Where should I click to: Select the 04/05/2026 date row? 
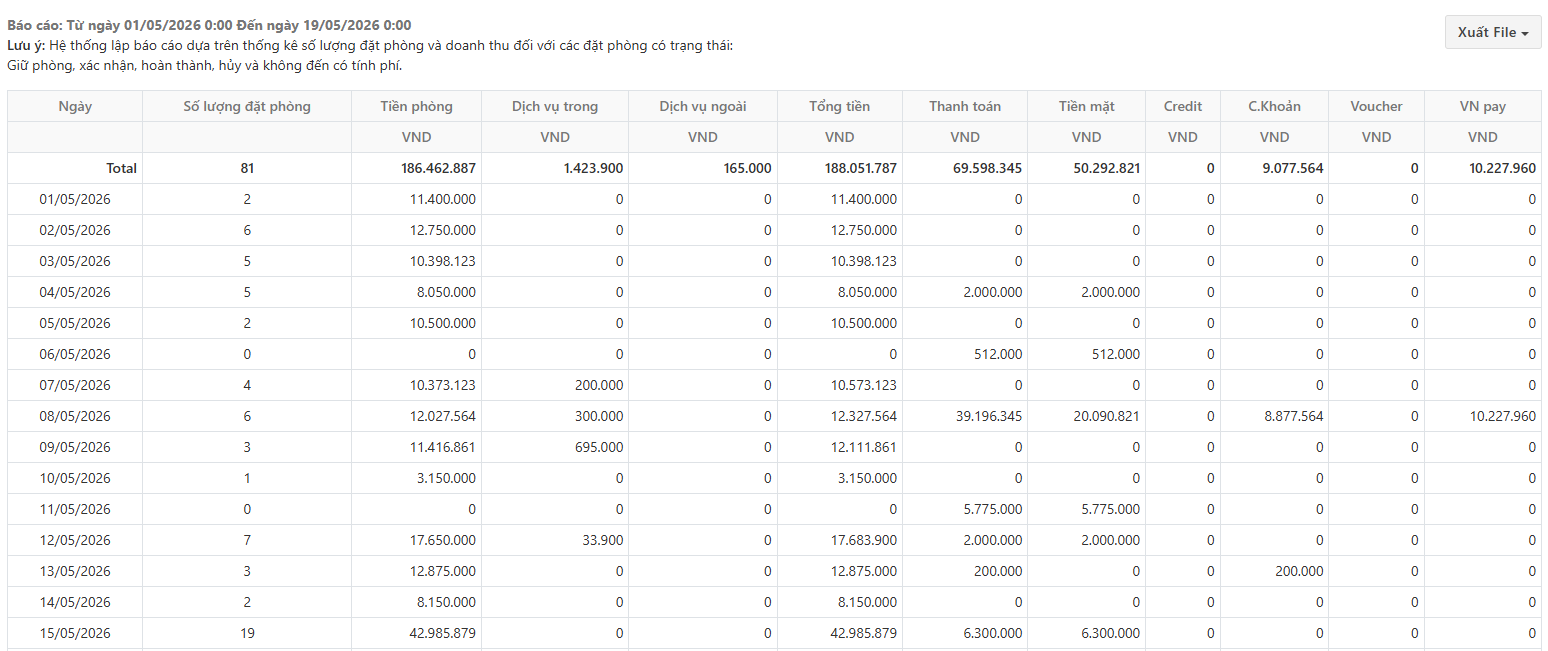774,292
